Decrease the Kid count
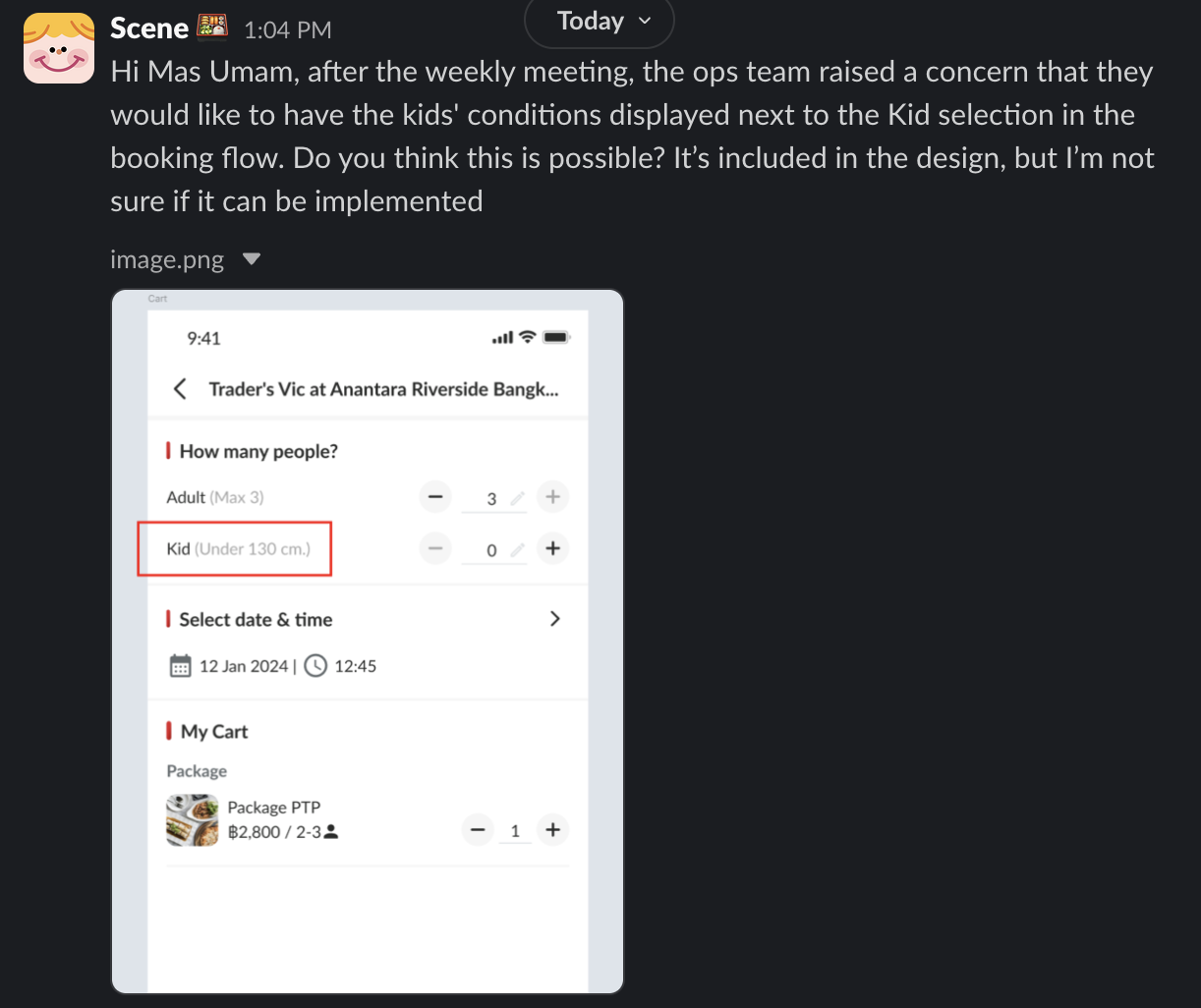Viewport: 1201px width, 1008px height. [x=435, y=548]
